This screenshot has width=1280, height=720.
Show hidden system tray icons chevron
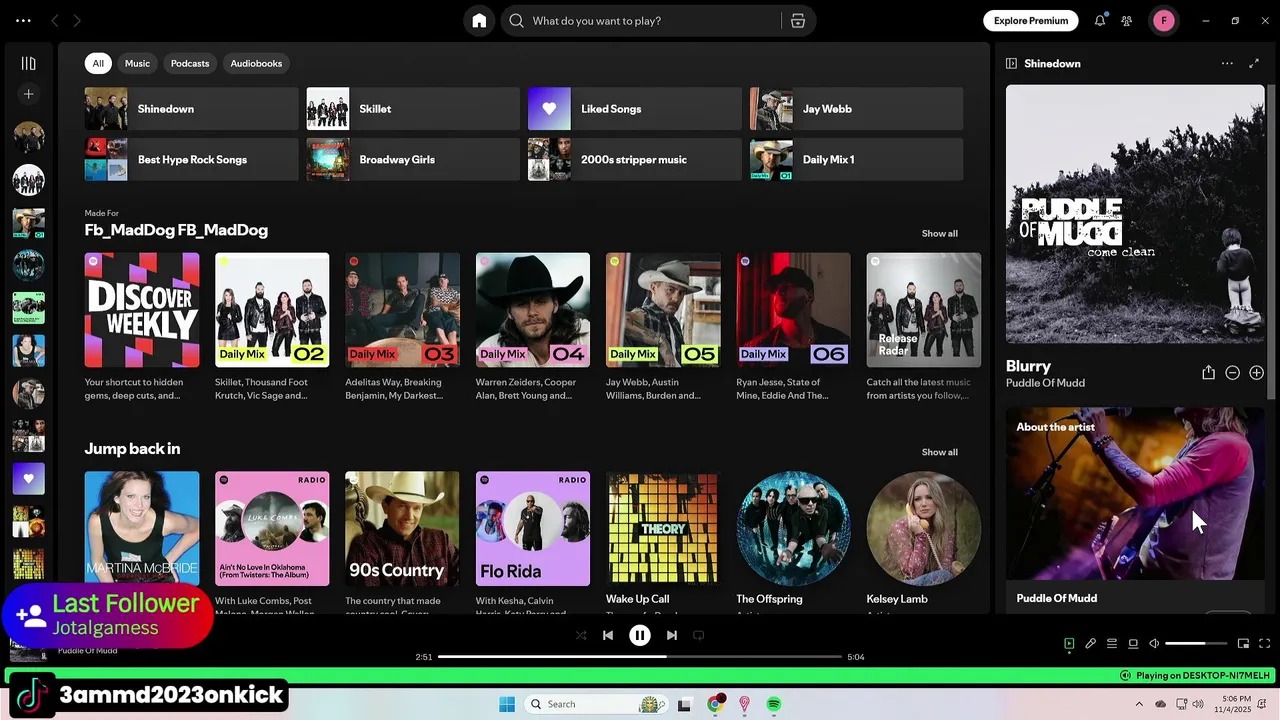click(1139, 704)
